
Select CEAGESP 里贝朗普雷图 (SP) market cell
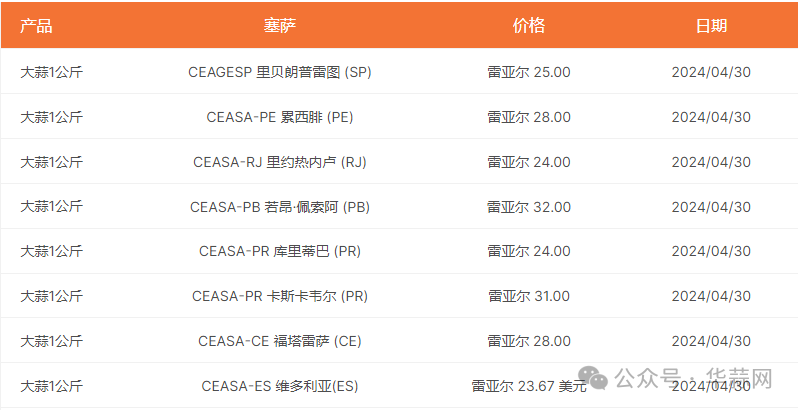pos(280,72)
